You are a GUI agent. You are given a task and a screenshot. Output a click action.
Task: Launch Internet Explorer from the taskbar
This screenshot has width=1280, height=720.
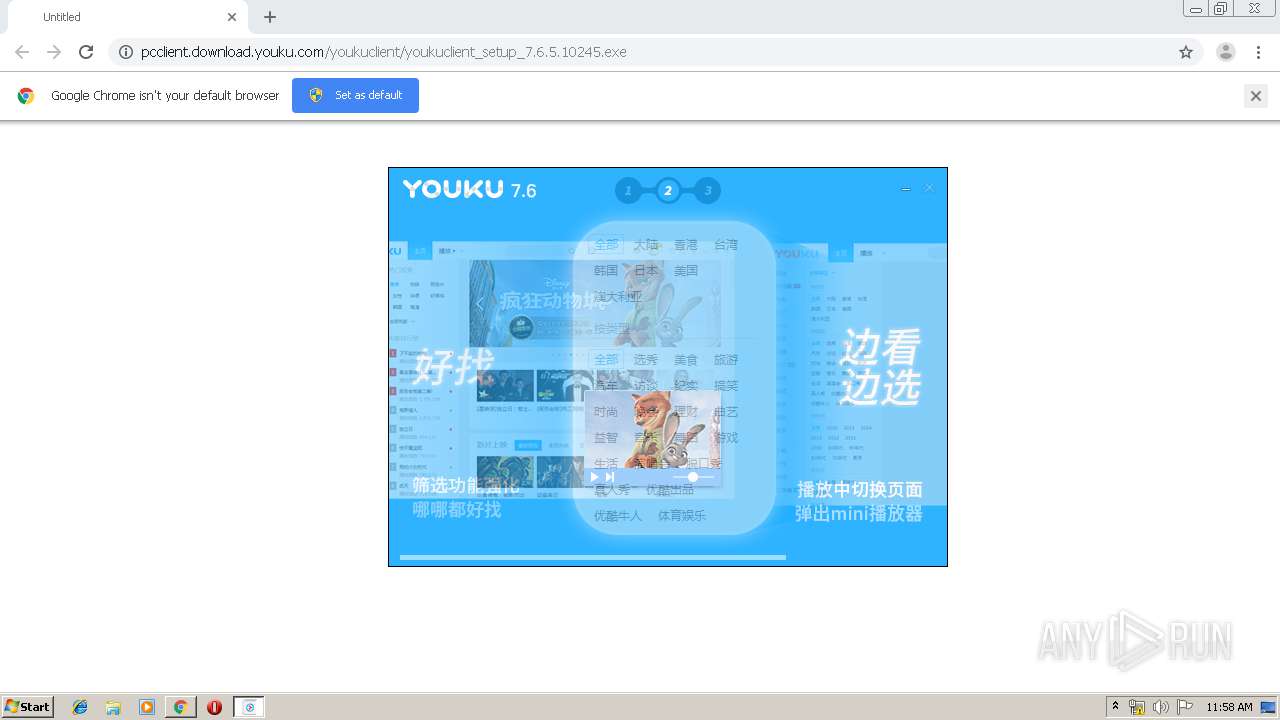(80, 707)
